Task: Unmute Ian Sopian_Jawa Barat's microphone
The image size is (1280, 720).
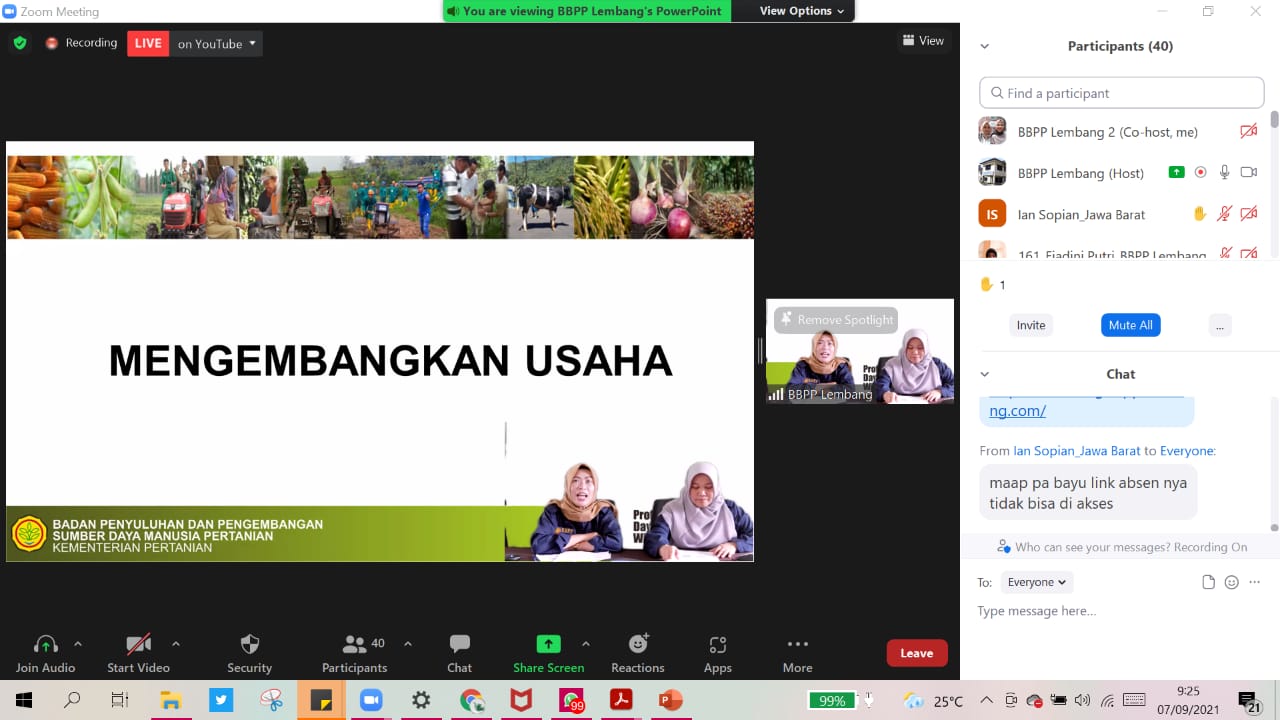Action: pyautogui.click(x=1224, y=214)
